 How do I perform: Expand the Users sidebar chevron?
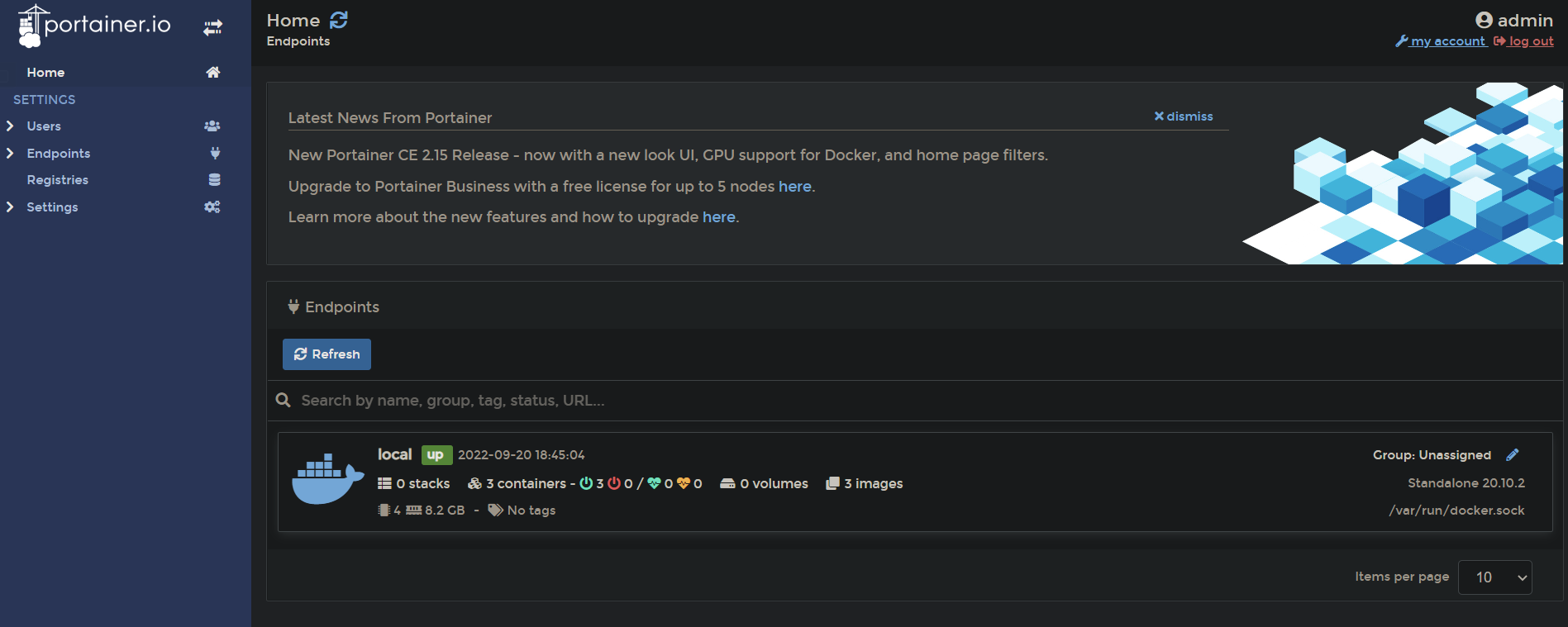click(10, 126)
